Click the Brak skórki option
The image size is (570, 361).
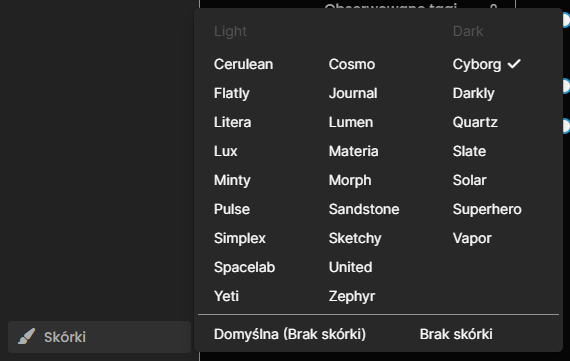click(x=456, y=334)
